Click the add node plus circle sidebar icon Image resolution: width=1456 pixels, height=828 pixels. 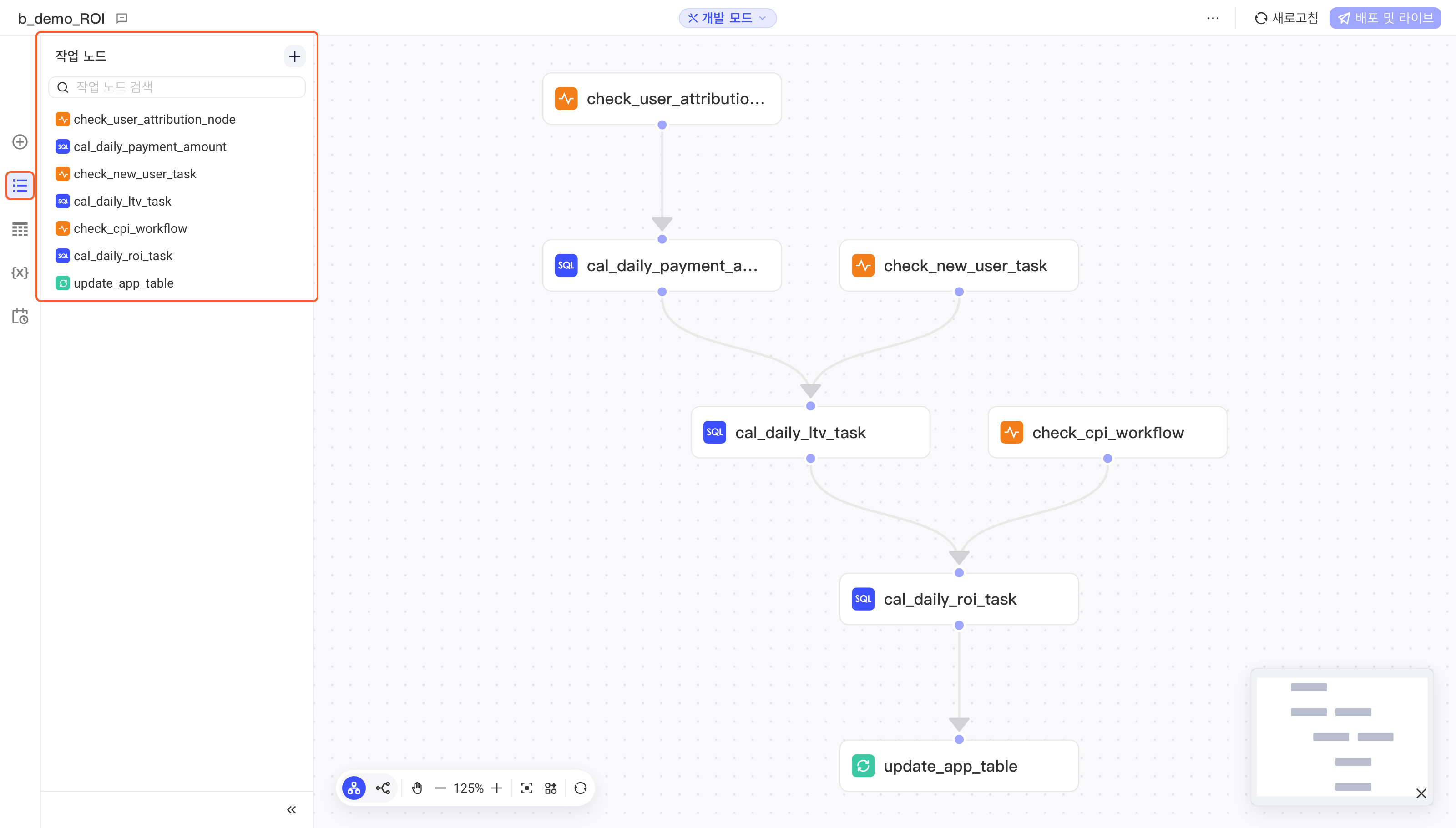tap(20, 142)
